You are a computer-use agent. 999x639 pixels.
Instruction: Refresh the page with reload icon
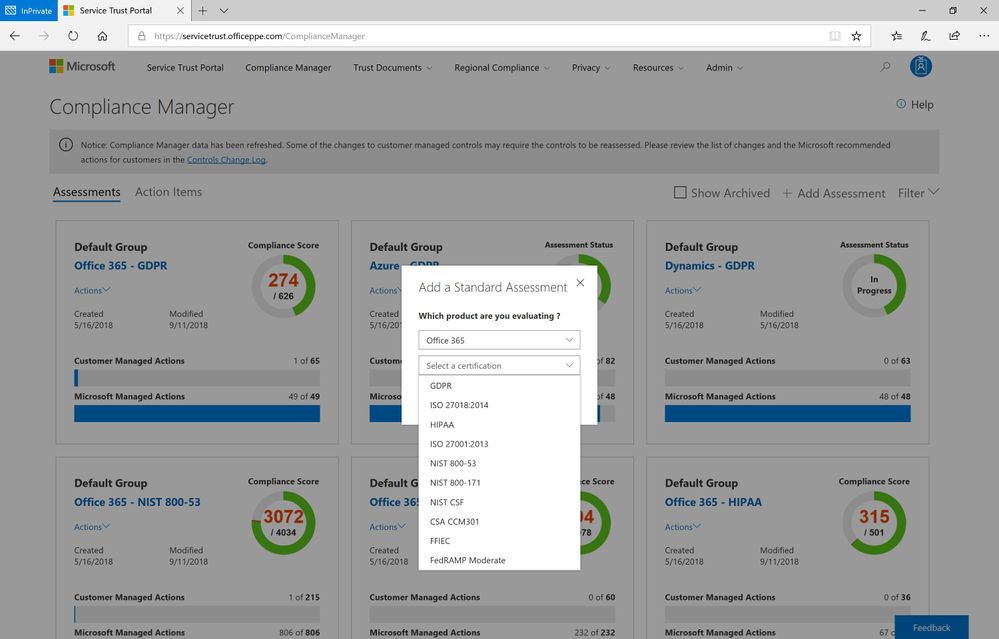[73, 36]
